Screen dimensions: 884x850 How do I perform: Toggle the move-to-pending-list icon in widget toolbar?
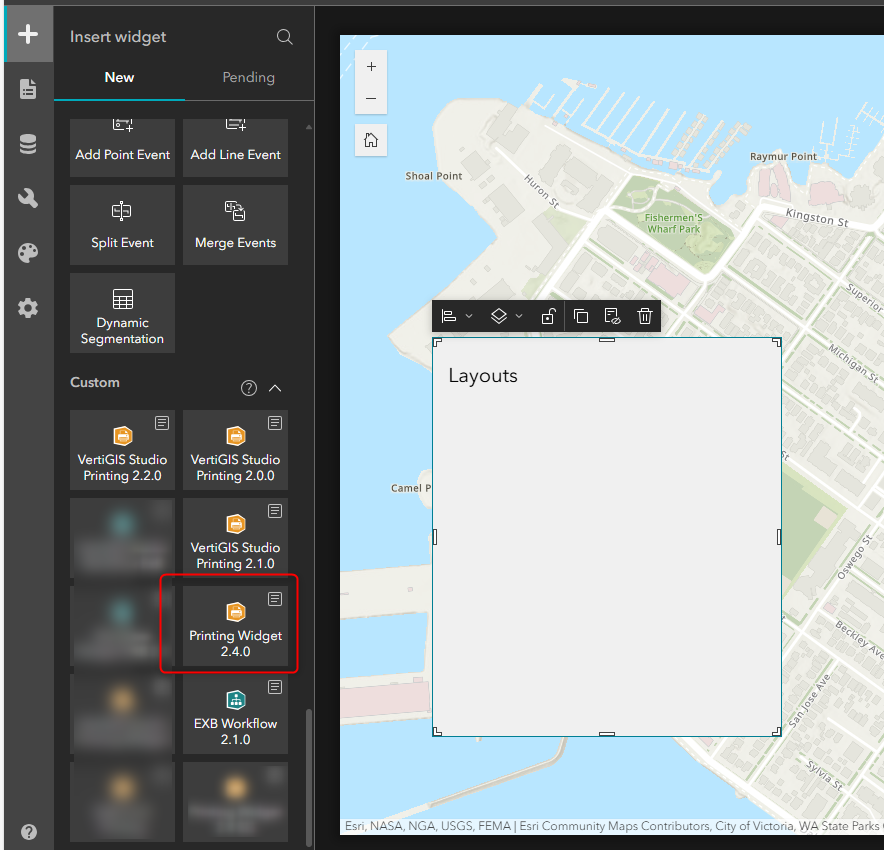click(x=613, y=316)
